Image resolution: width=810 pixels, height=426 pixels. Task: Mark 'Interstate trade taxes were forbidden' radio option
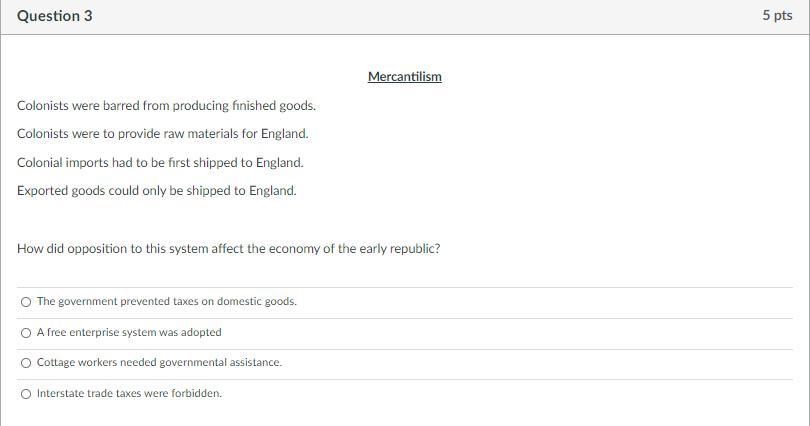pos(26,393)
